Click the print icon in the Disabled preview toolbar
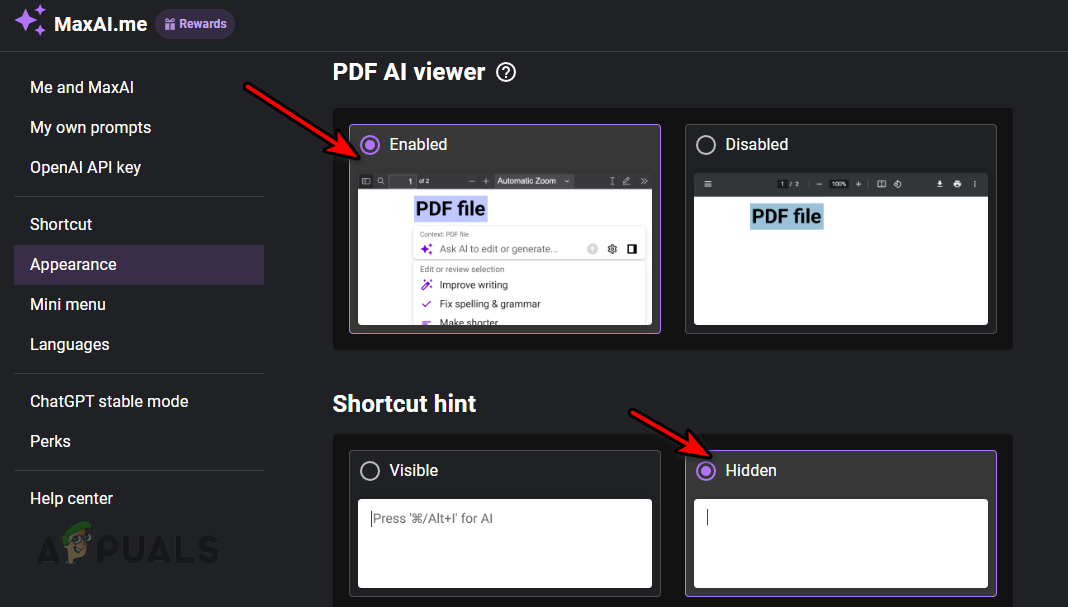 click(957, 183)
